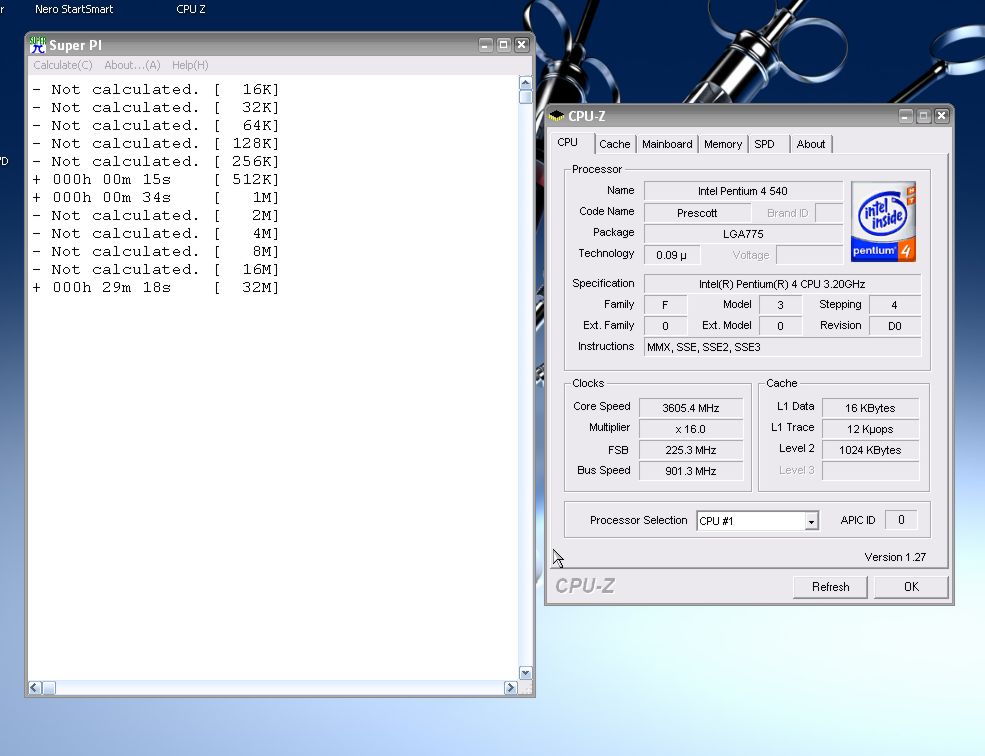Viewport: 985px width, 756px height.
Task: Click the Nero StartSmart desktop shortcut
Action: (x=74, y=9)
